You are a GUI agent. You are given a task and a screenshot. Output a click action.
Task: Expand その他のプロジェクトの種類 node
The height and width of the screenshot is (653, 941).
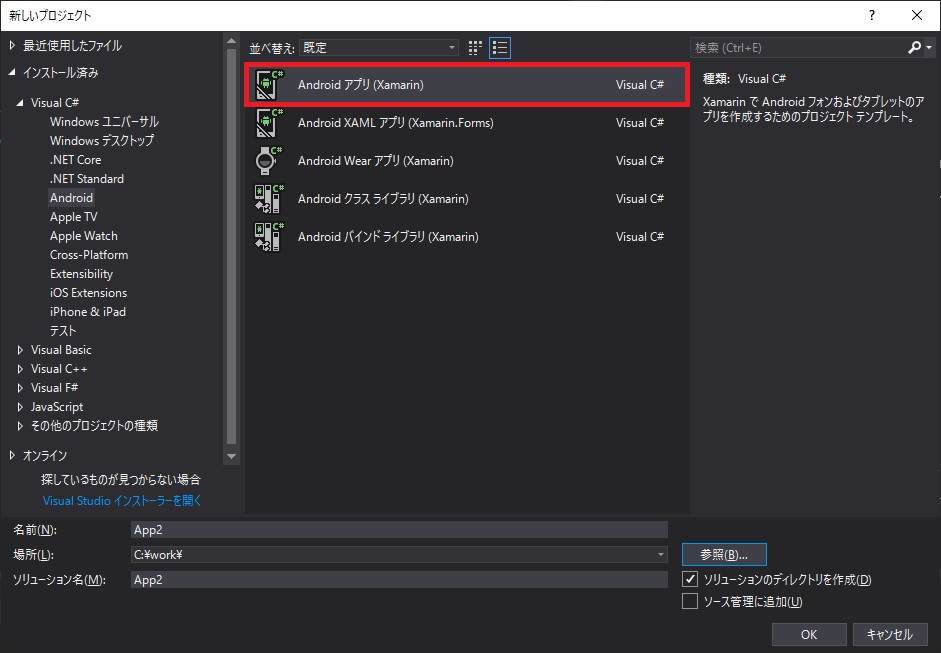20,426
